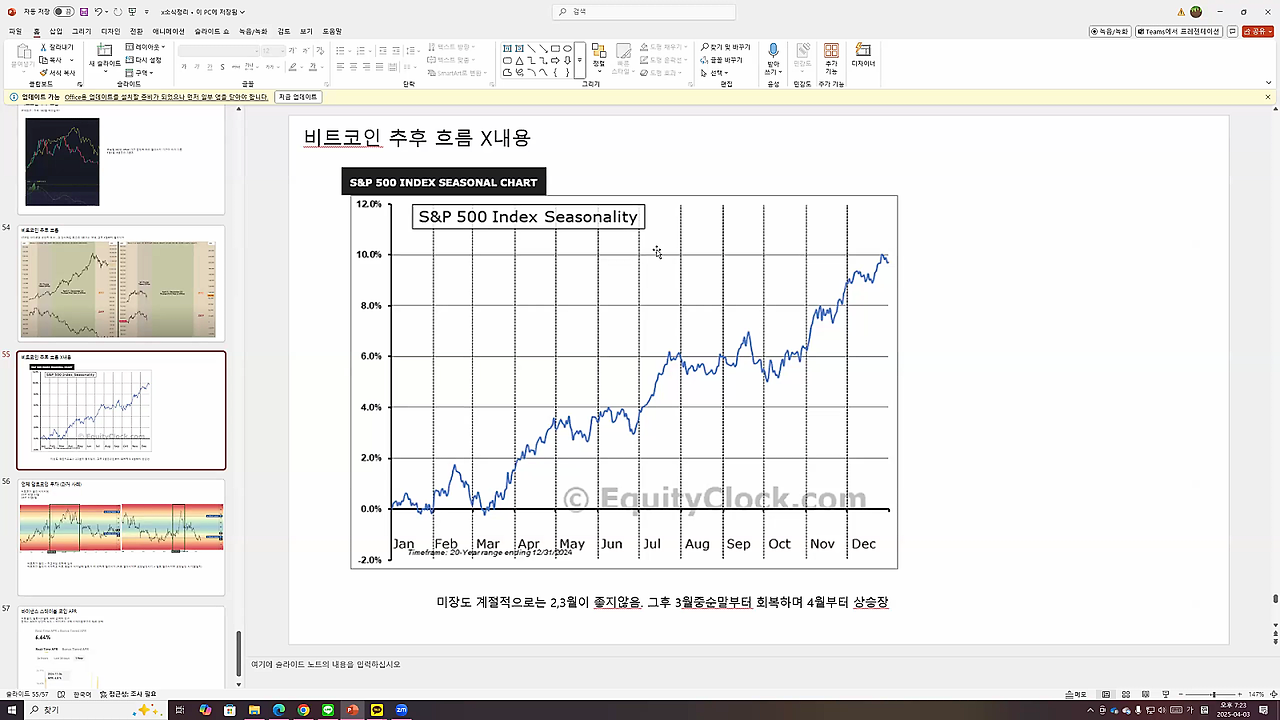Switch to the 그리기 (Draw) ribbon tab
This screenshot has width=1280, height=720.
[81, 31]
